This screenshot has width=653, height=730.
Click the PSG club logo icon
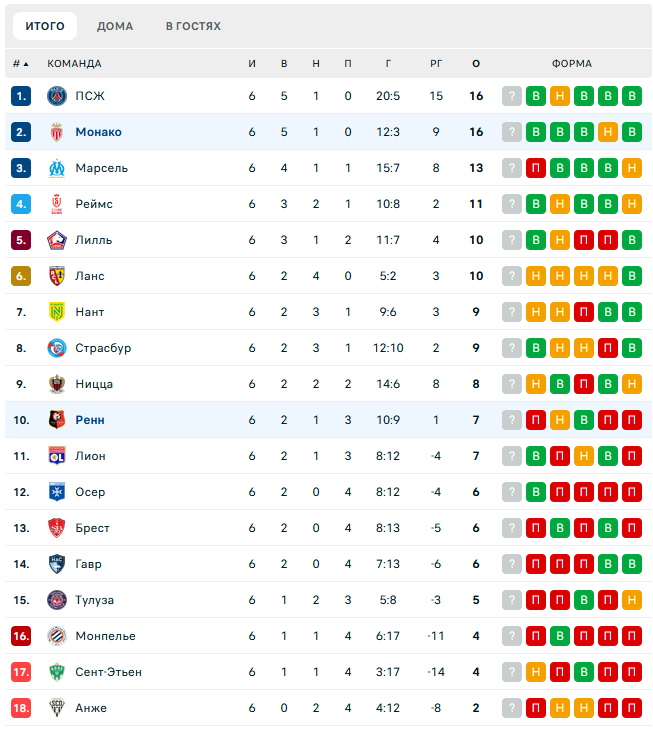tap(56, 96)
